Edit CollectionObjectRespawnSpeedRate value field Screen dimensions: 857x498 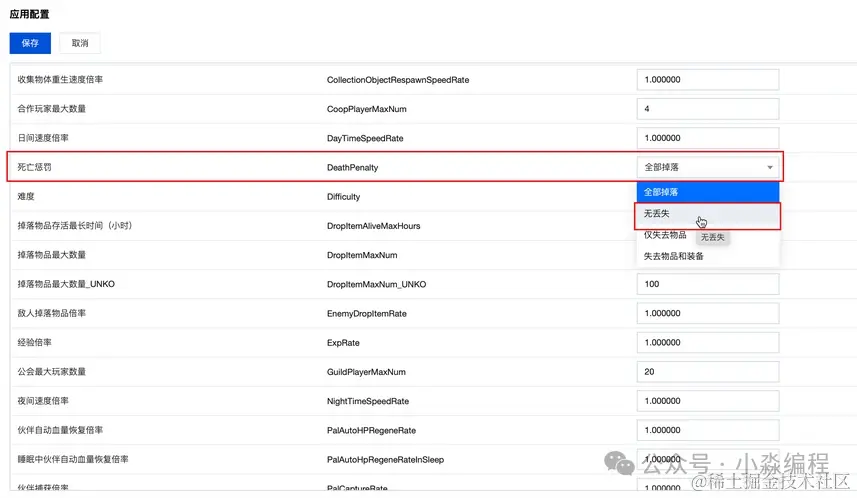point(708,80)
